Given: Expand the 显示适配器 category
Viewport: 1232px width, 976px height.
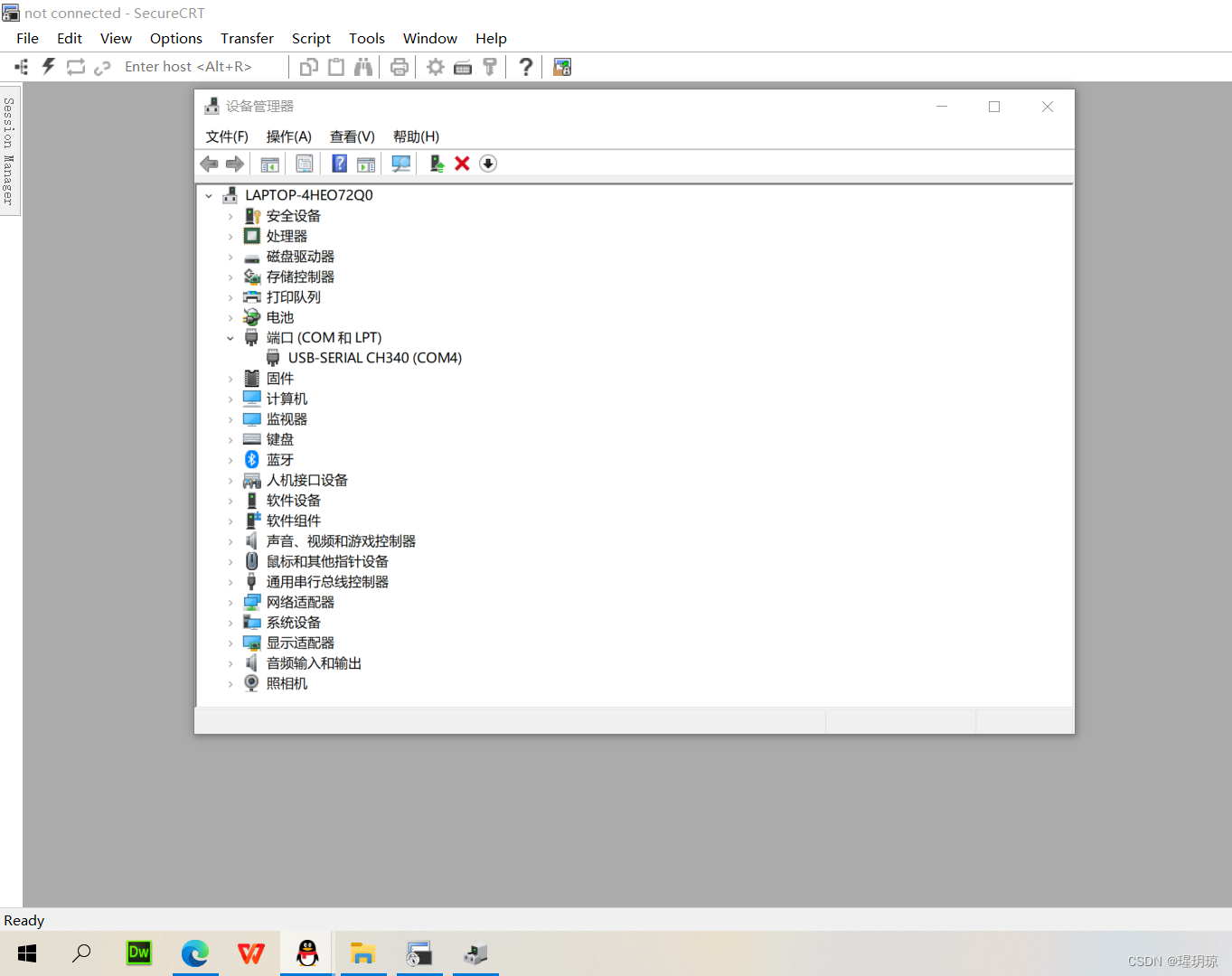Looking at the screenshot, I should 230,643.
